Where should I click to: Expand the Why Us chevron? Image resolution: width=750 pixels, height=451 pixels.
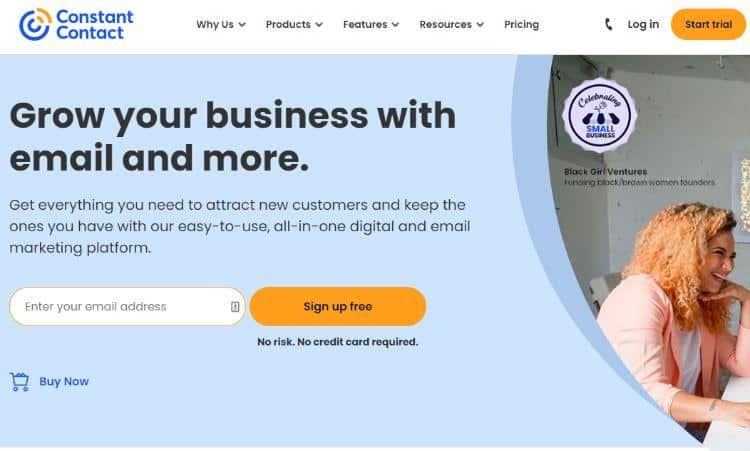242,24
